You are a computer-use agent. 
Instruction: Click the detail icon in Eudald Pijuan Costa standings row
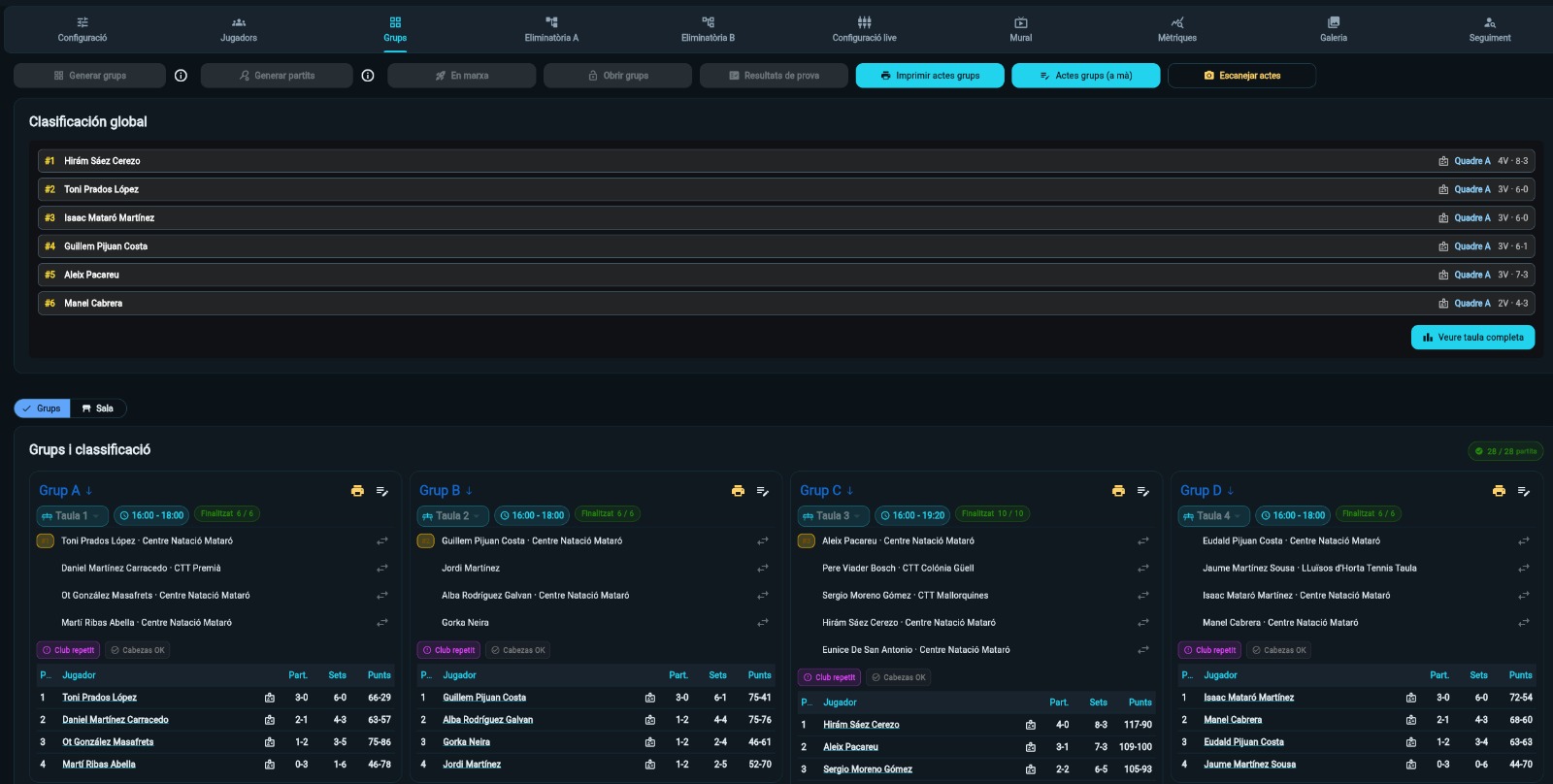coord(1411,742)
